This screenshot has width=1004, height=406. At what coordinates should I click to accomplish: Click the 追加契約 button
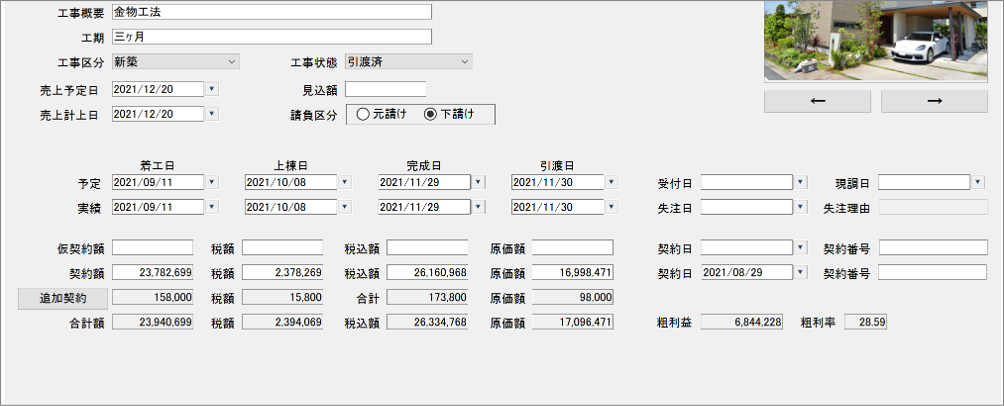click(63, 298)
